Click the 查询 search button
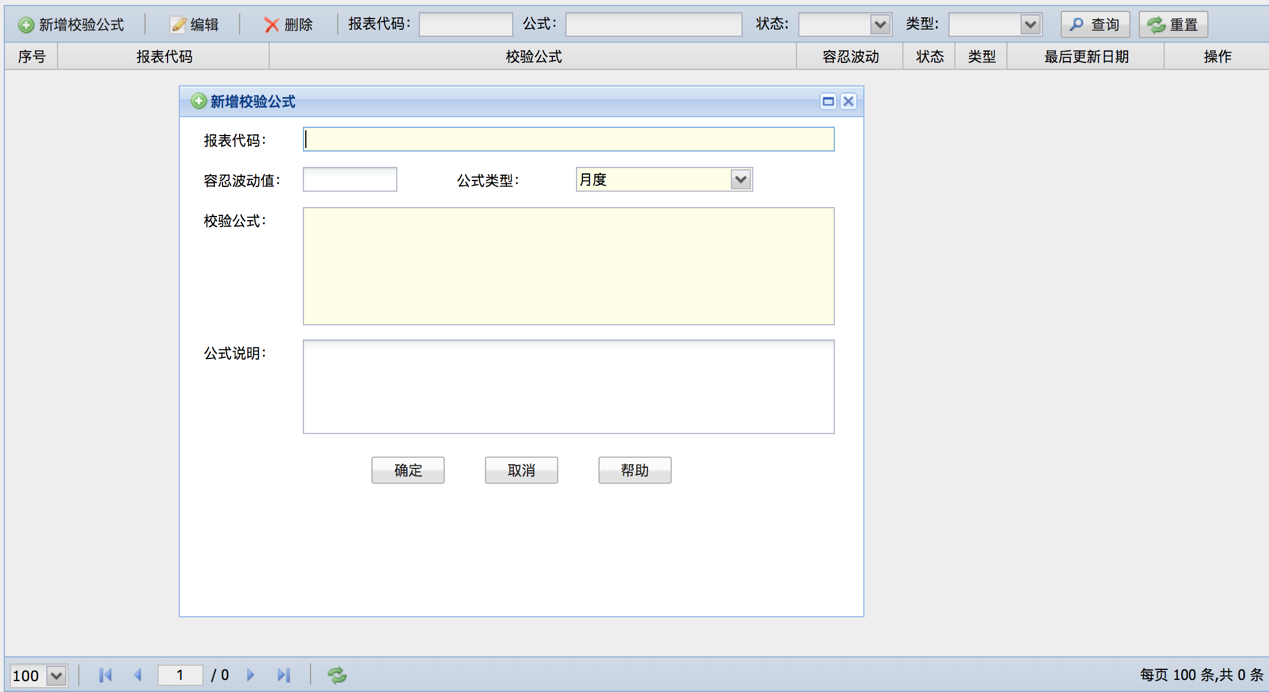This screenshot has width=1269, height=692. [1095, 25]
